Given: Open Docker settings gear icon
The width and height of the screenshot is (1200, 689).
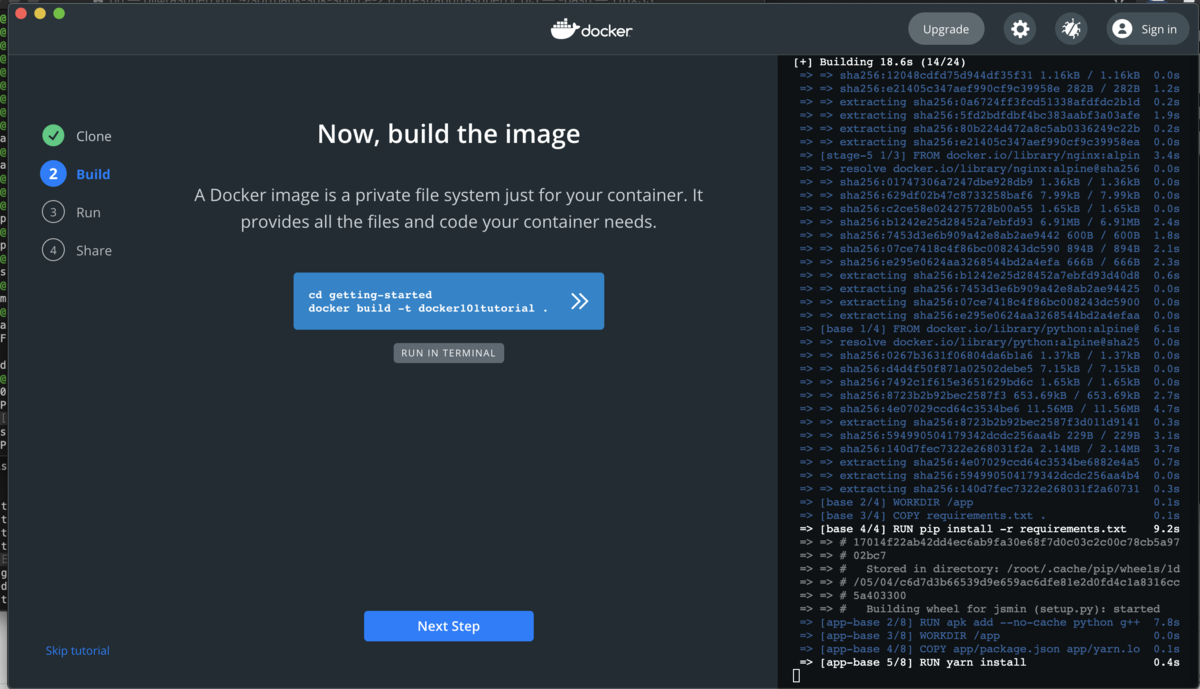Looking at the screenshot, I should click(1020, 29).
